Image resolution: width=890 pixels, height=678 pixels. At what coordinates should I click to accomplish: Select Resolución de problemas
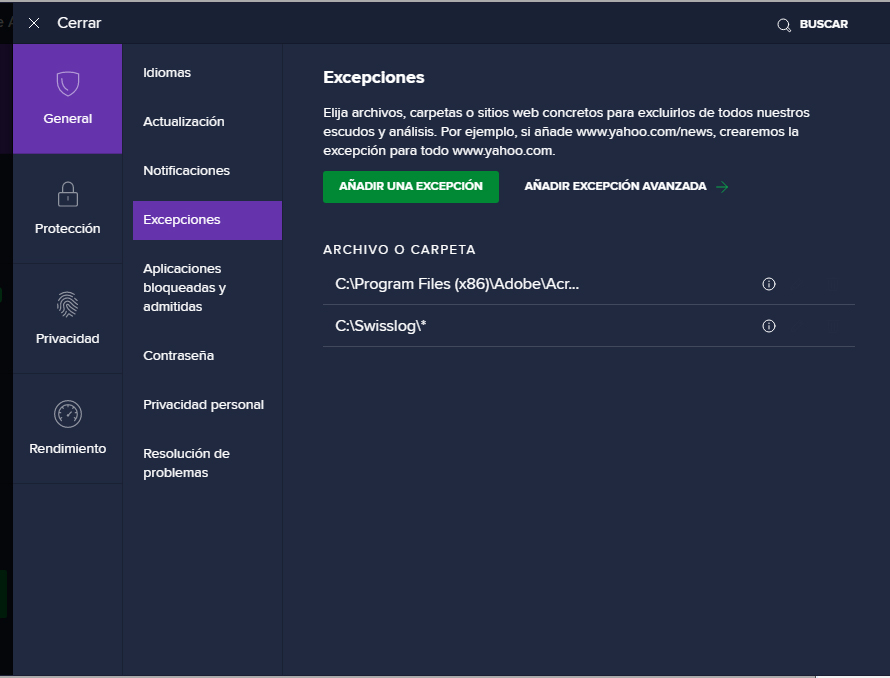pos(187,463)
